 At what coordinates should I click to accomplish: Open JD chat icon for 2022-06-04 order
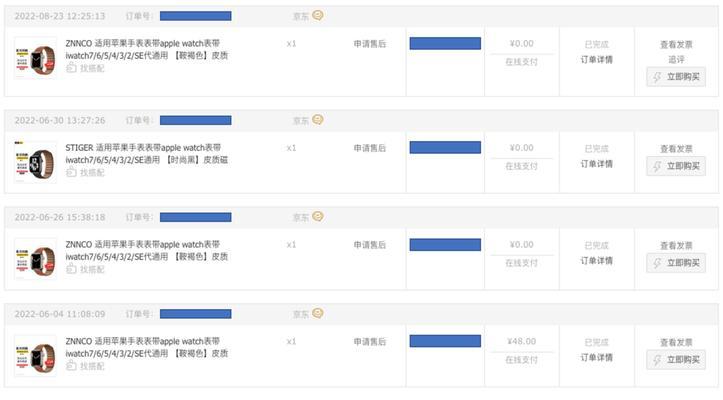pyautogui.click(x=318, y=313)
